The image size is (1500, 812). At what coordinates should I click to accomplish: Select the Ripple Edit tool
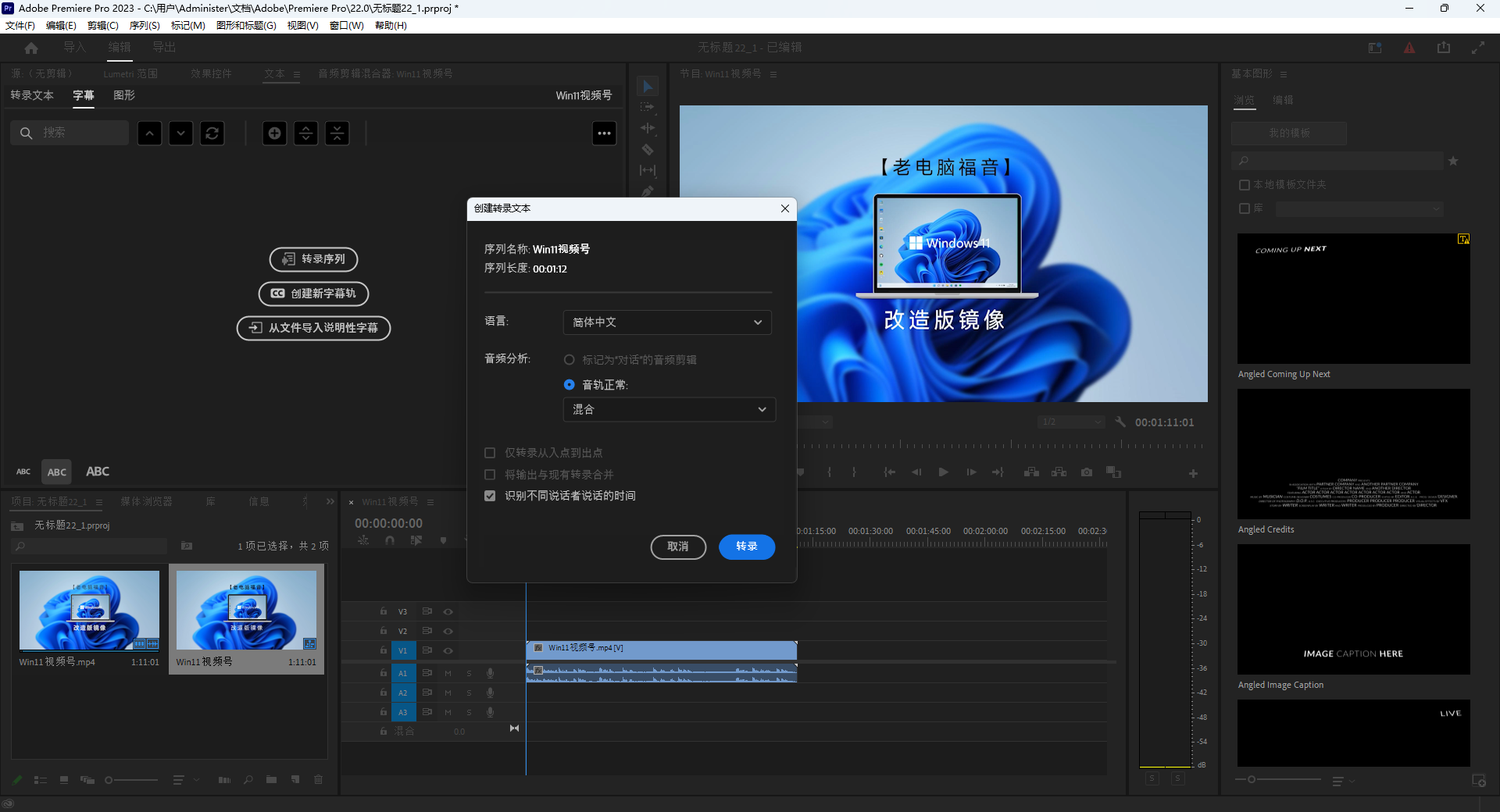point(647,128)
